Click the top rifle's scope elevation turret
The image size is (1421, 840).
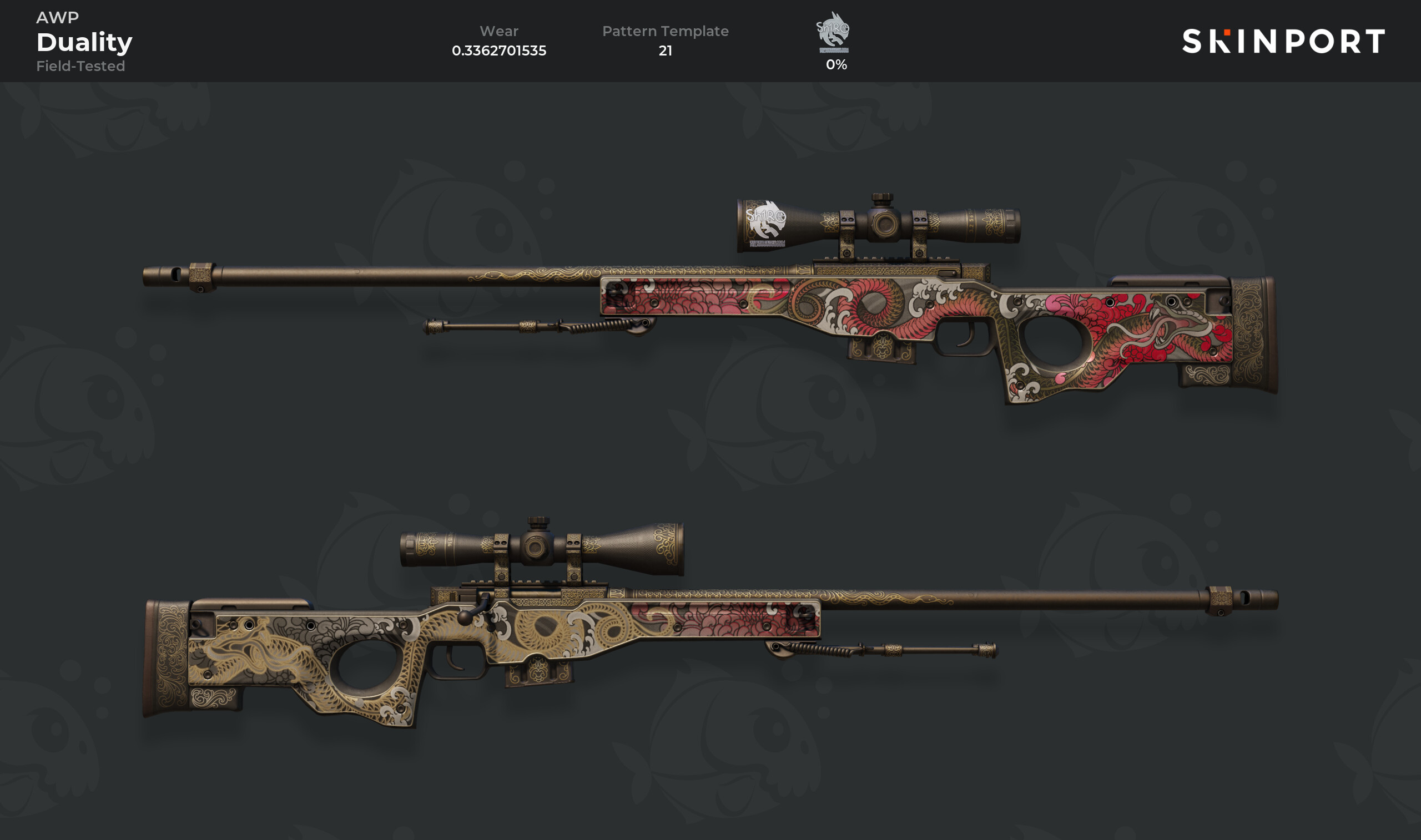(x=882, y=199)
